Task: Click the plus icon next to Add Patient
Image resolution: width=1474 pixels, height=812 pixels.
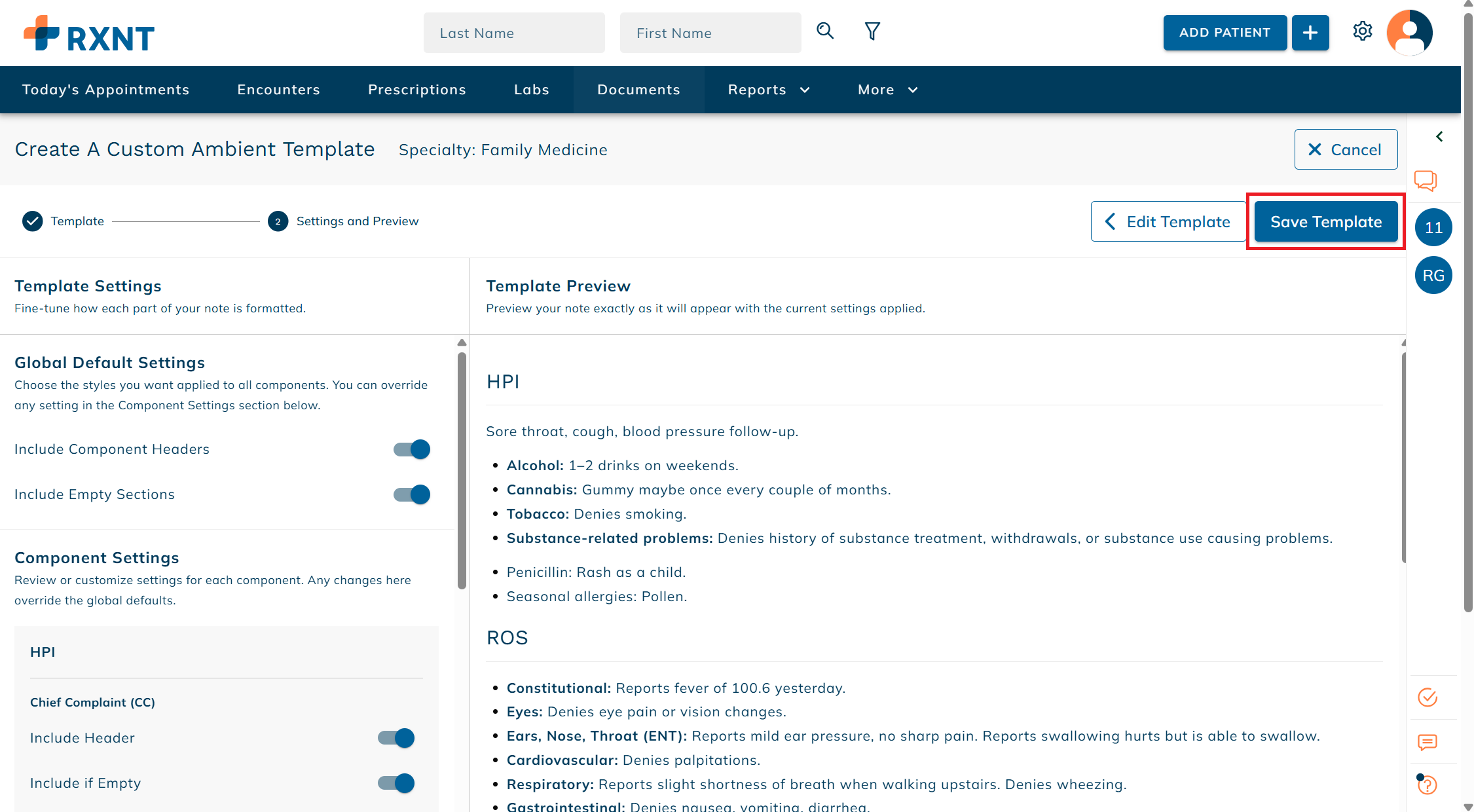Action: click(x=1310, y=31)
